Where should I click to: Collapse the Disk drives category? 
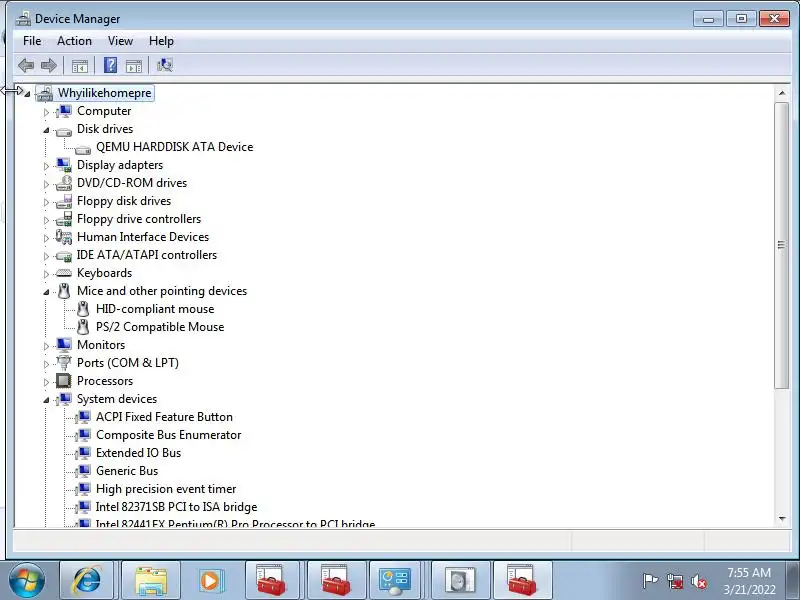[46, 130]
